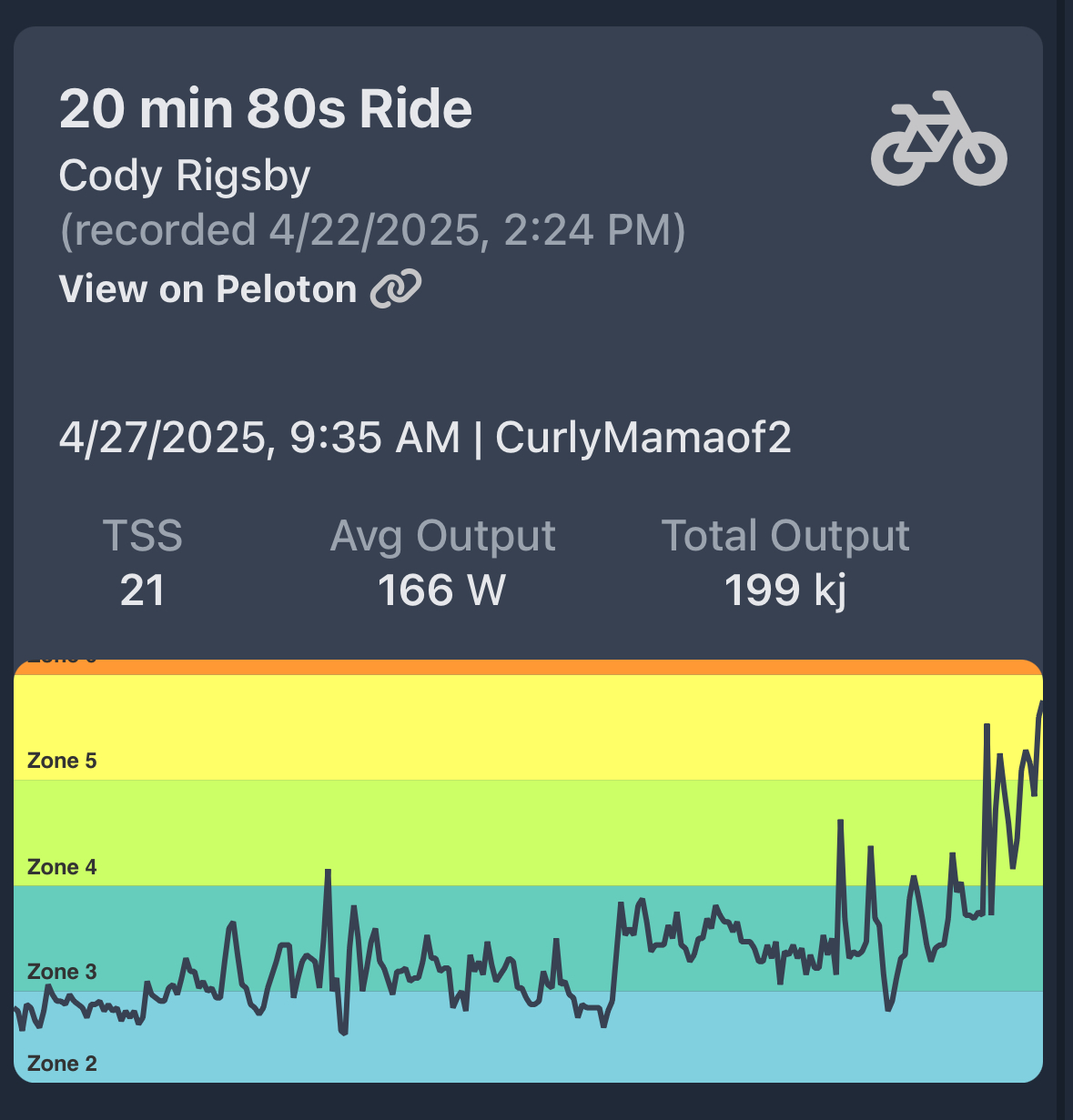
Task: Select the TSS value 21
Action: (x=142, y=590)
